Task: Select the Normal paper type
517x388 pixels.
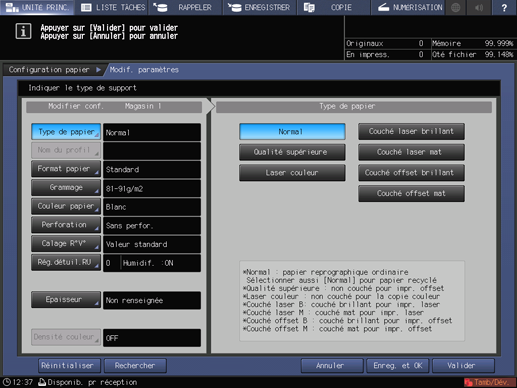Action: click(x=292, y=132)
